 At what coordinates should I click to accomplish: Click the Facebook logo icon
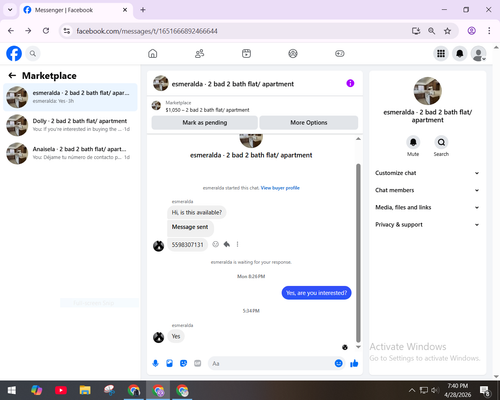(14, 53)
